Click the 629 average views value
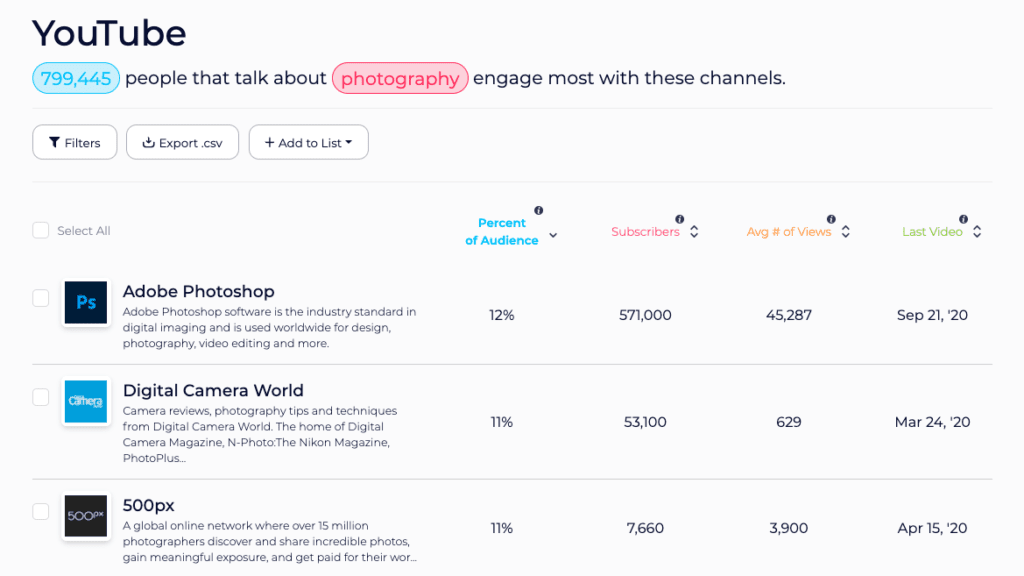This screenshot has width=1024, height=576. tap(789, 422)
